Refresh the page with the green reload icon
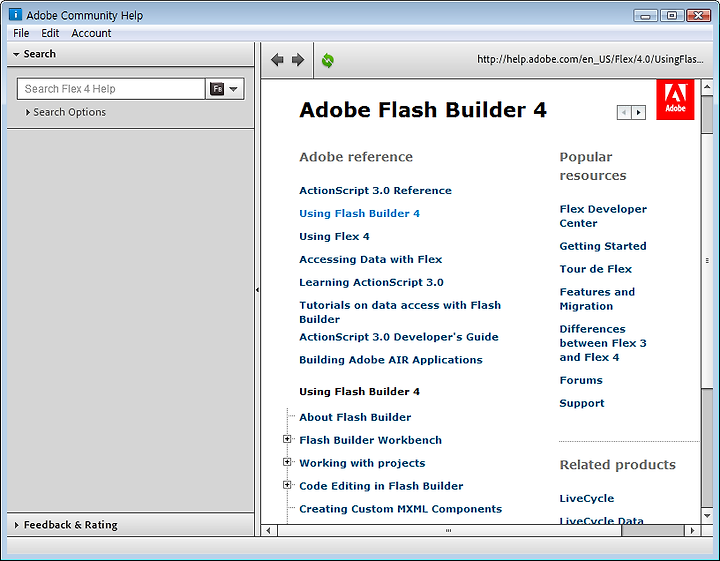 click(327, 60)
